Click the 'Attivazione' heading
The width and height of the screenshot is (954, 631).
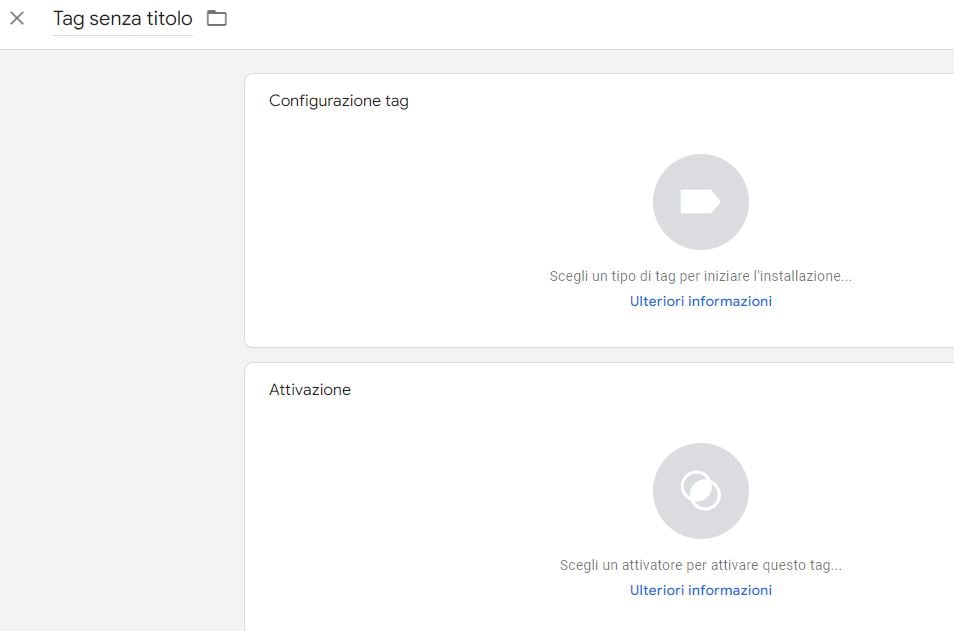pyautogui.click(x=310, y=390)
